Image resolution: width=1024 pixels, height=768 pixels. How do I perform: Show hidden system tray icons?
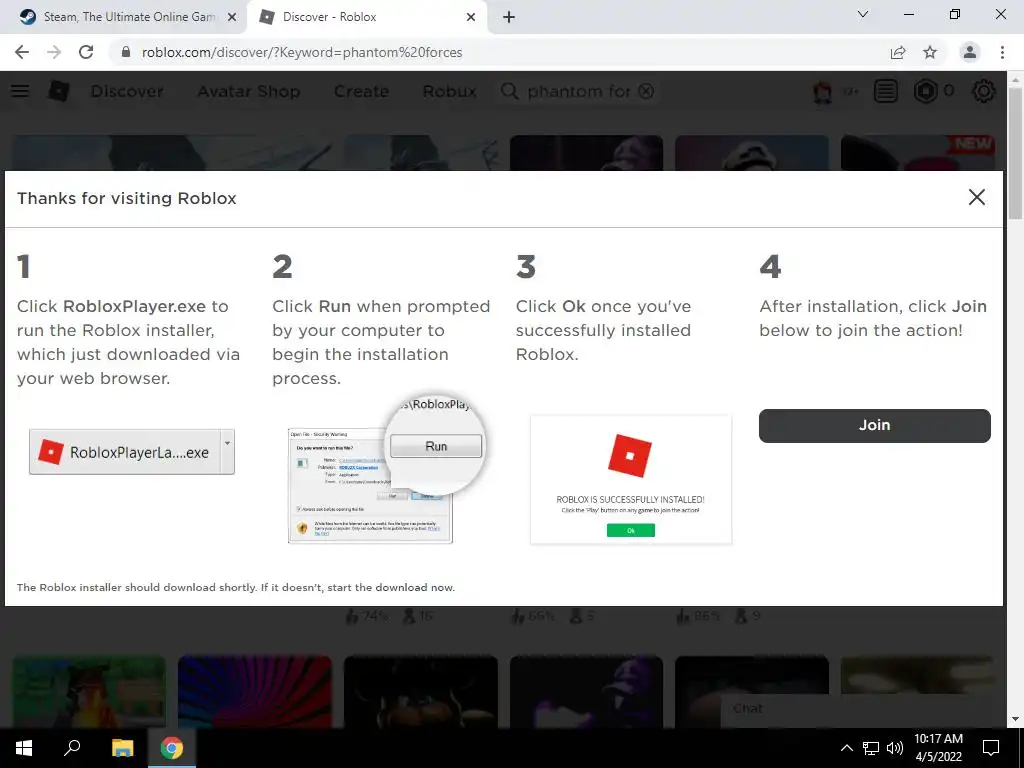846,748
